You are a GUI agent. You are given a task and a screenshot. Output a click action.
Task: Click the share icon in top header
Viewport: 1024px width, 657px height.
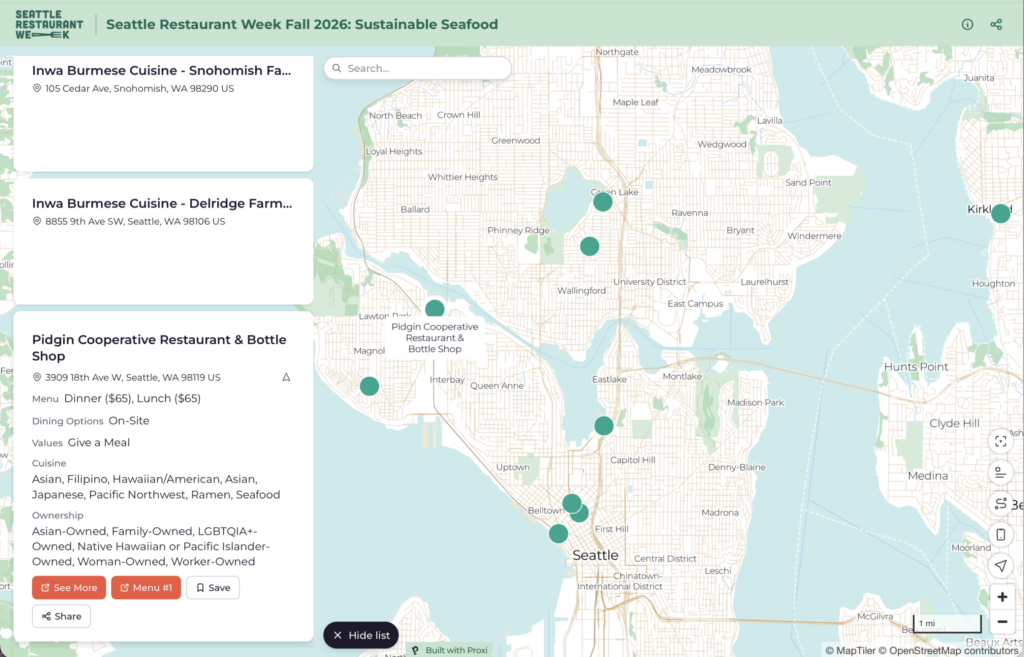coord(996,24)
